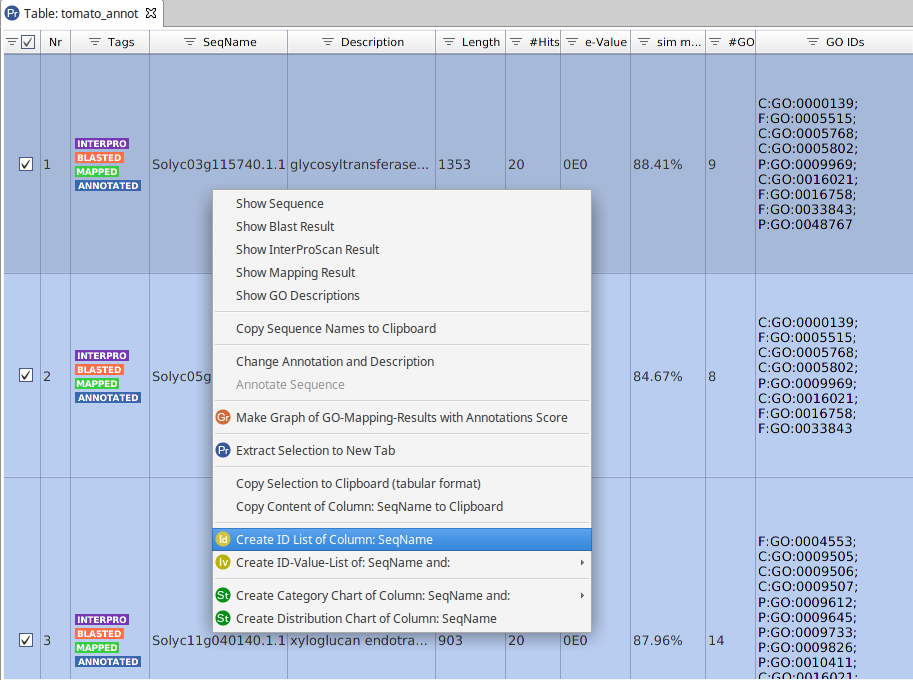Choose Copy Sequence Names to Clipboard

[335, 329]
